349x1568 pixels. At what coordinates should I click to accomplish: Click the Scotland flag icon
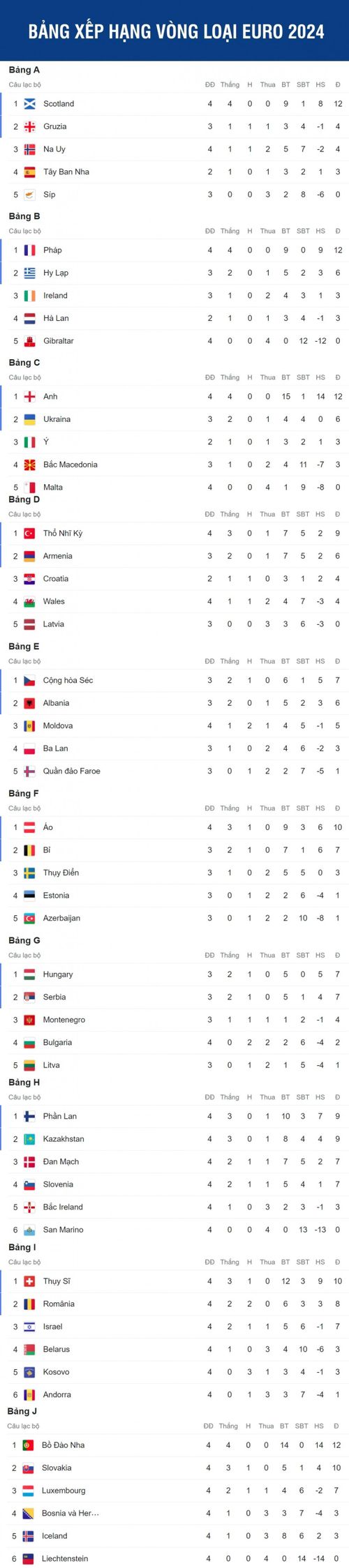point(29,104)
